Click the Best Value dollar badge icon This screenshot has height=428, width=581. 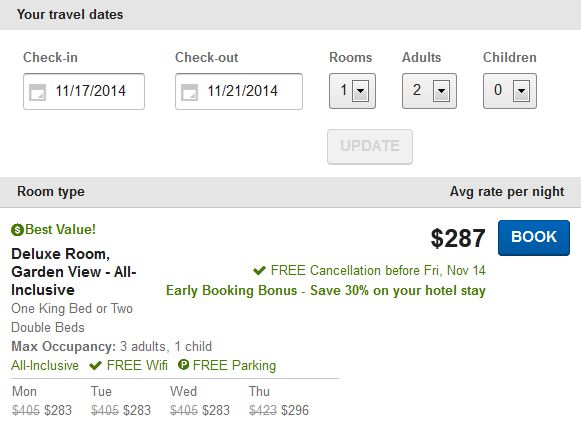pos(17,230)
